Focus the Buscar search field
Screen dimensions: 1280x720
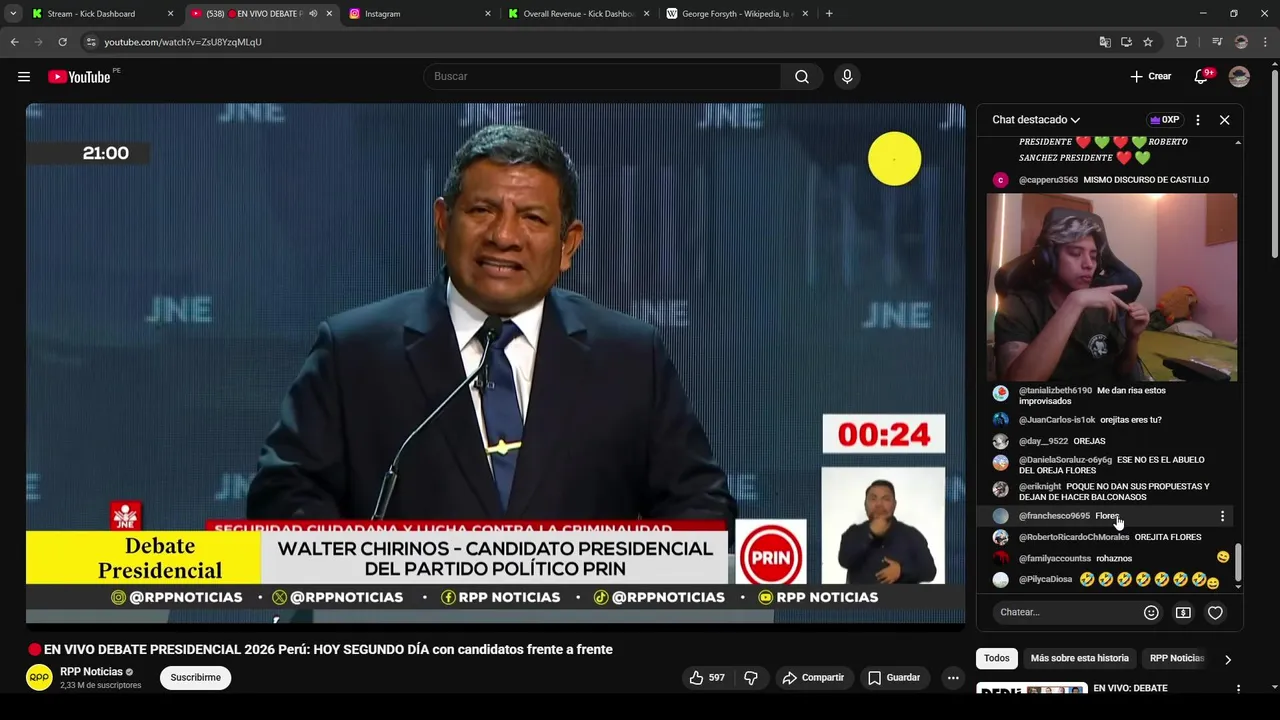pyautogui.click(x=603, y=77)
